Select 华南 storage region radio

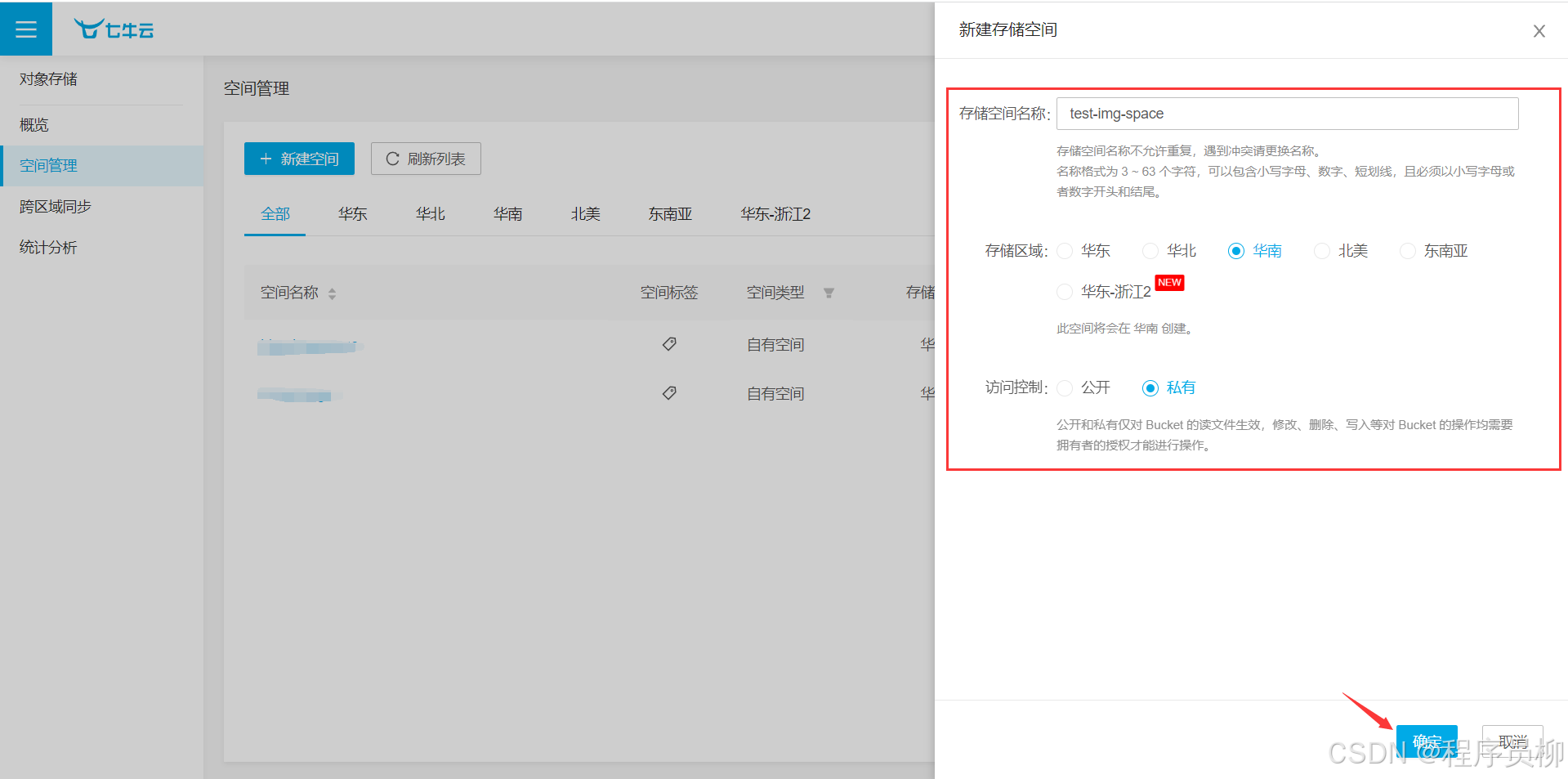[1236, 251]
